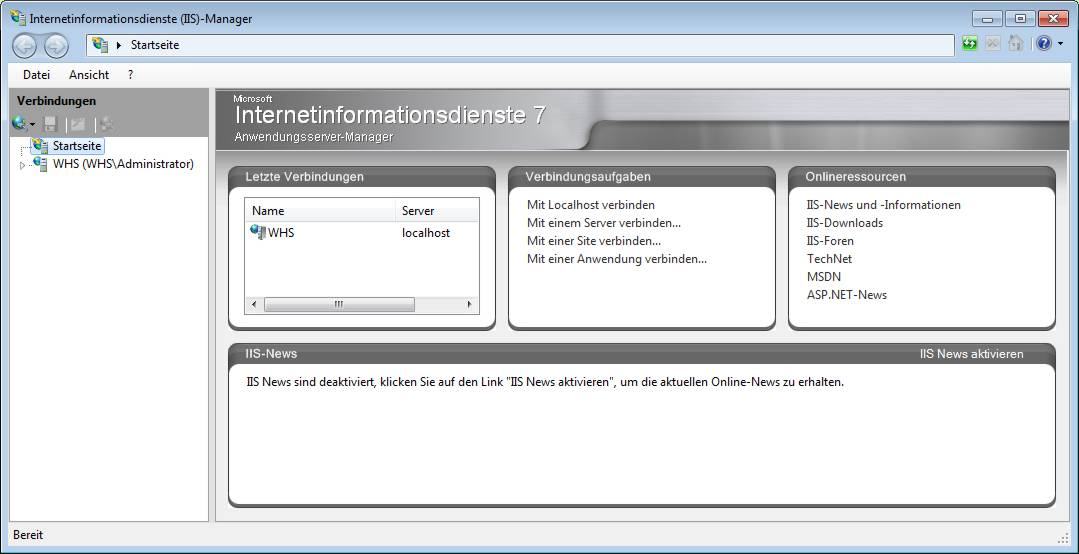The image size is (1079, 554).
Task: Click the Startseite tree node icon
Action: tap(40, 145)
